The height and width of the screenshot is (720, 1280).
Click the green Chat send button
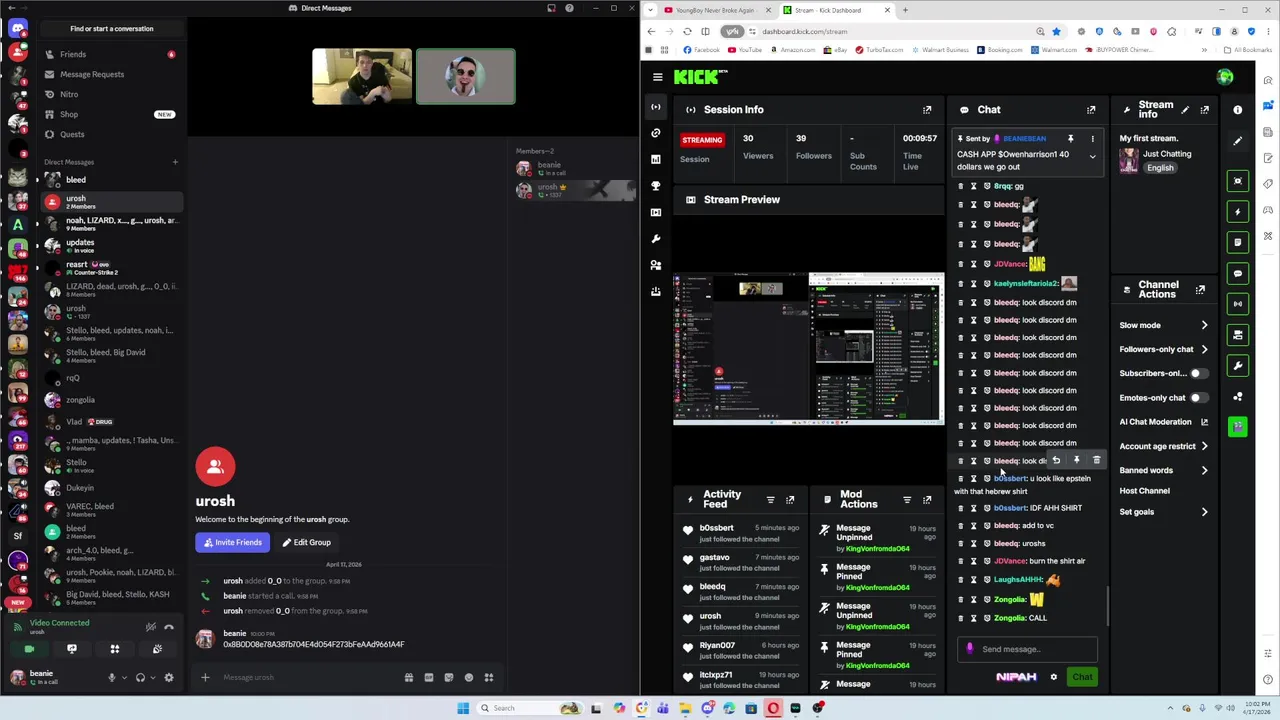tap(1082, 677)
